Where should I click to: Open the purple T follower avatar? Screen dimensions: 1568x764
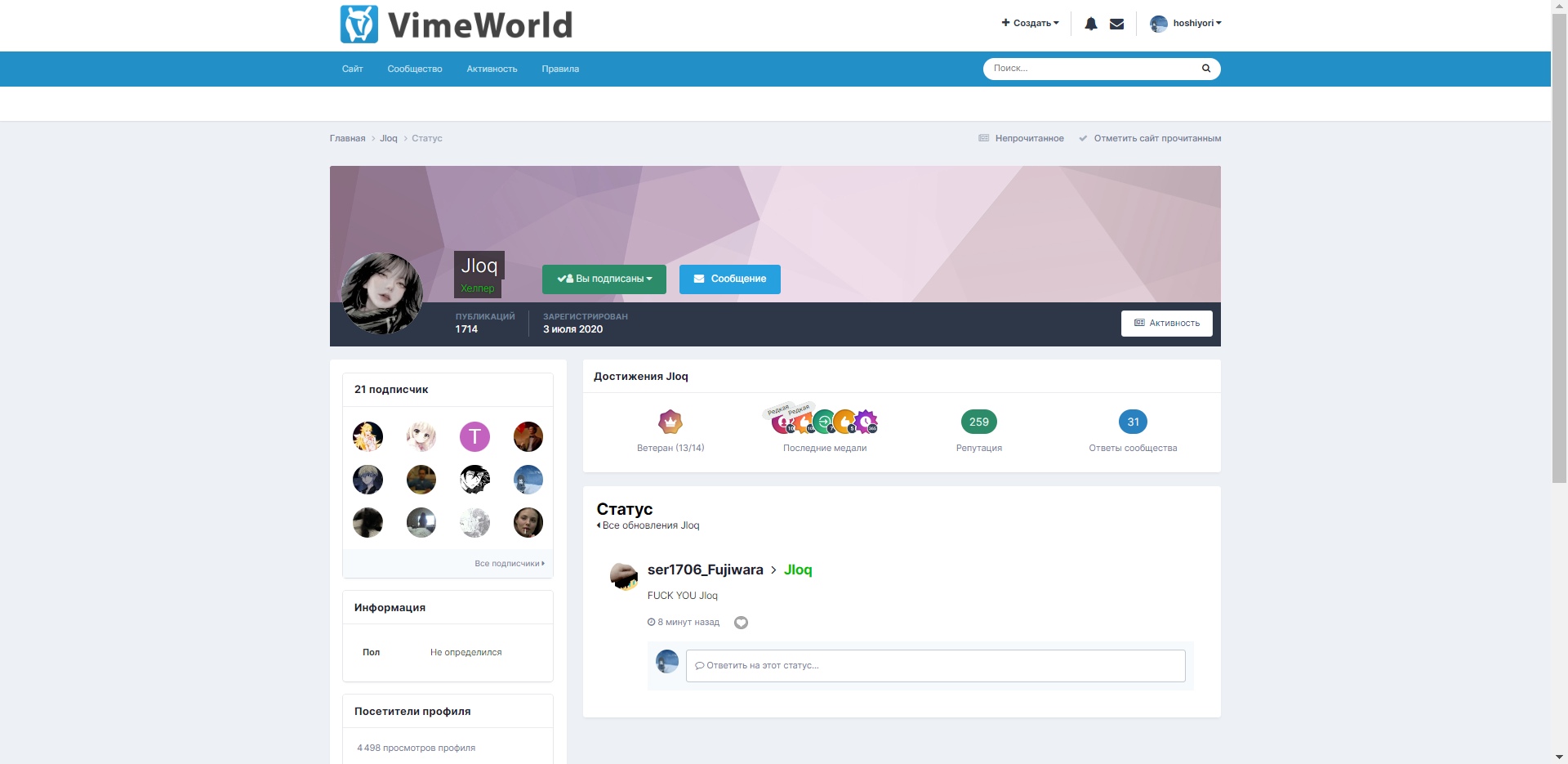474,436
